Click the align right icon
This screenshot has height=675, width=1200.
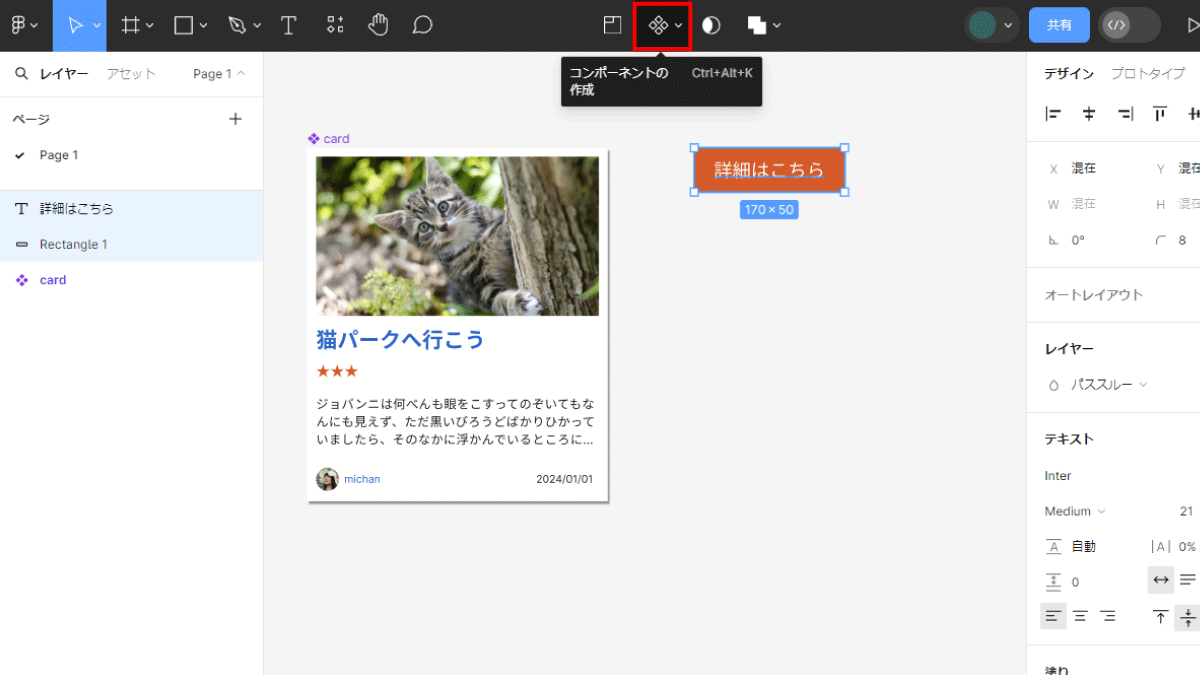point(1125,114)
